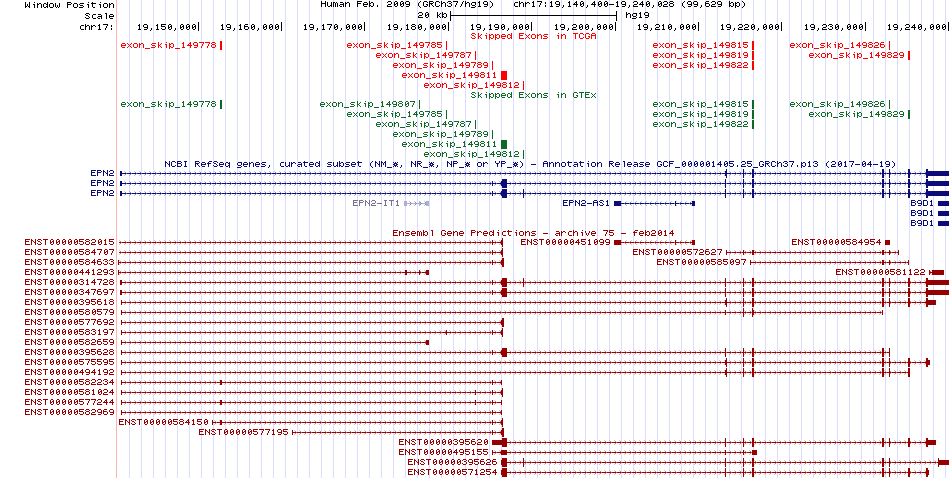Click the green exon_skip_149807 label

(368, 104)
